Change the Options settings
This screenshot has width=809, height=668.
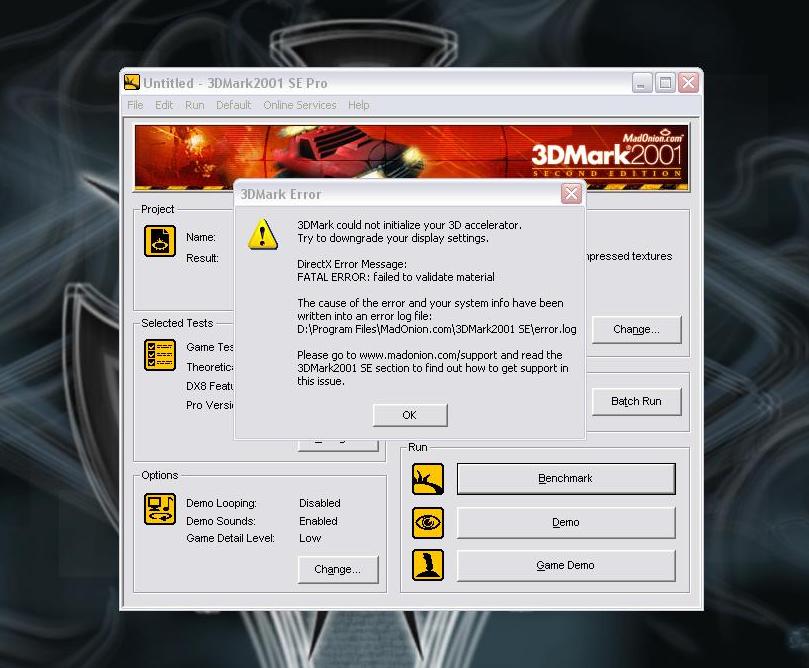(338, 569)
